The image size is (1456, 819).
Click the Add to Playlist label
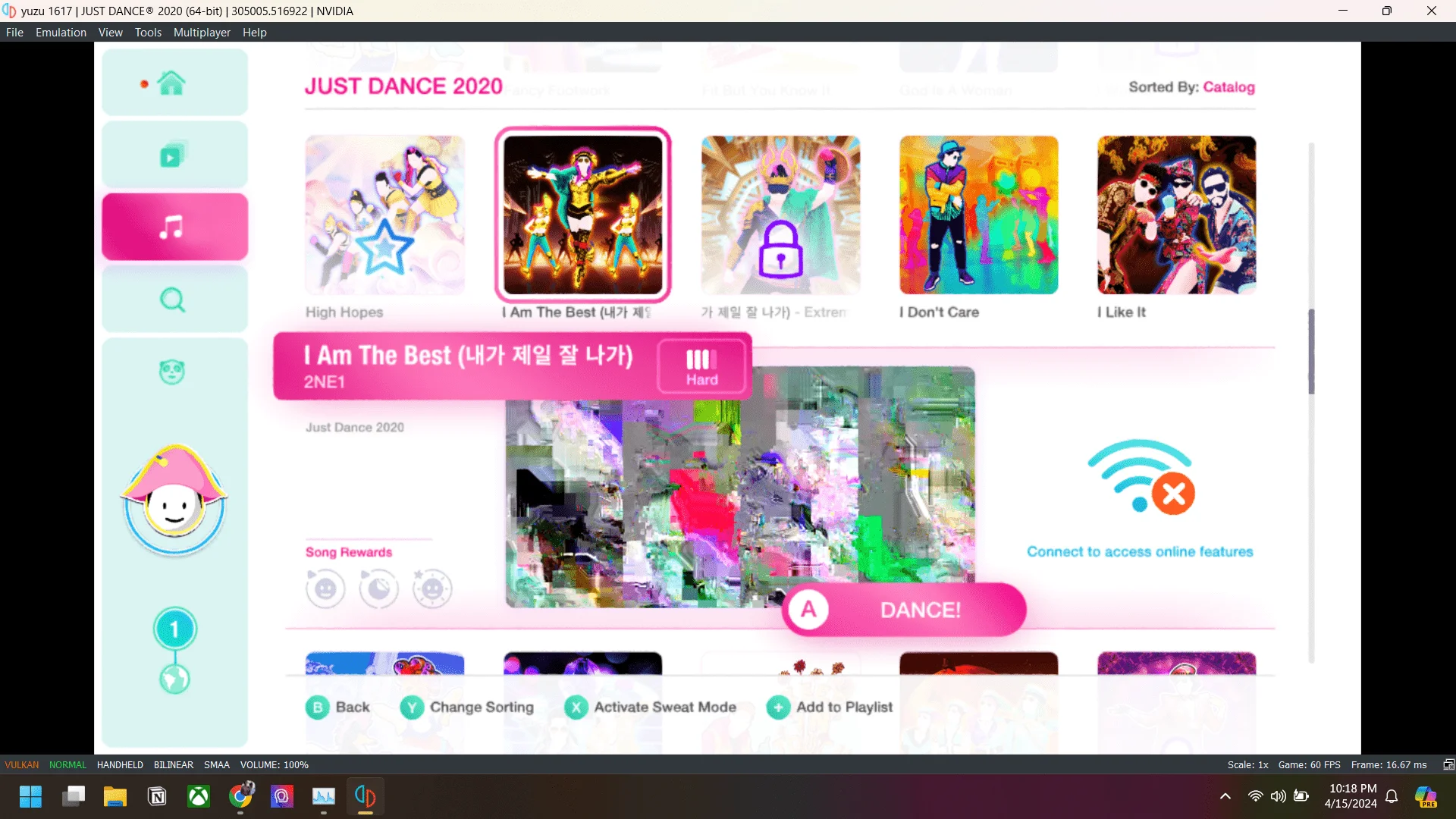coord(844,708)
